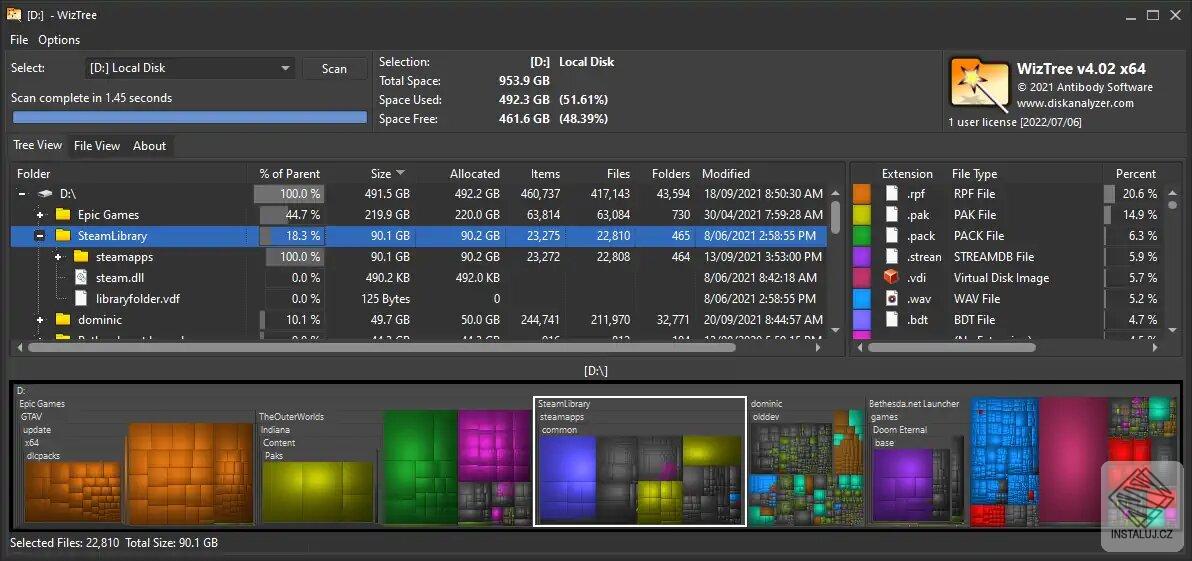This screenshot has height=561, width=1192.
Task: Sort by the Modified column header
Action: point(726,173)
